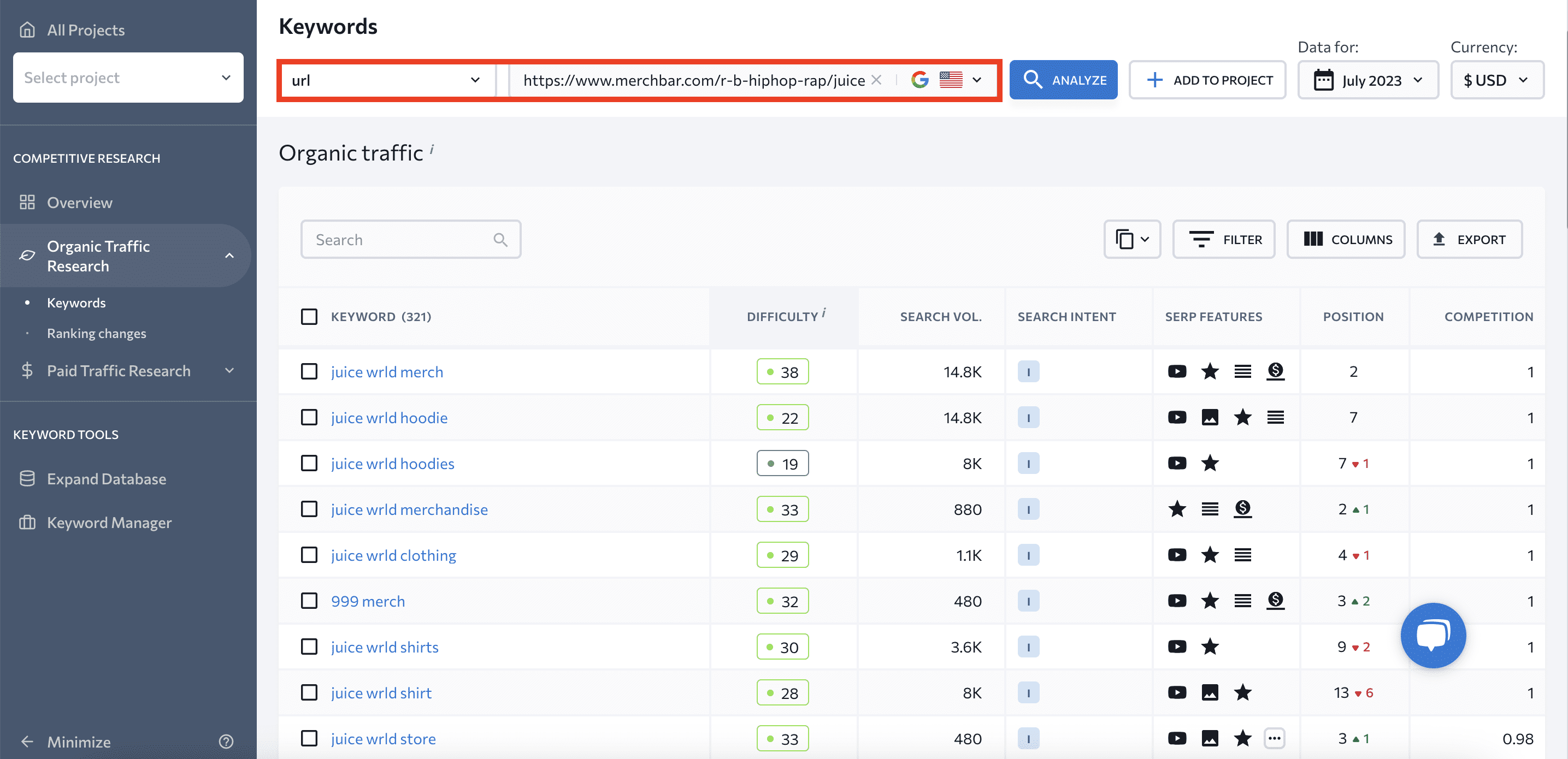Image resolution: width=1568 pixels, height=759 pixels.
Task: Clear the URL with the X icon
Action: point(876,80)
